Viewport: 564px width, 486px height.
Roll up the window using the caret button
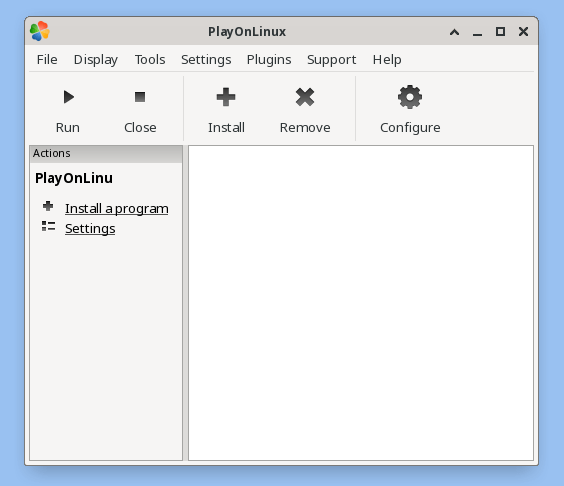click(454, 32)
